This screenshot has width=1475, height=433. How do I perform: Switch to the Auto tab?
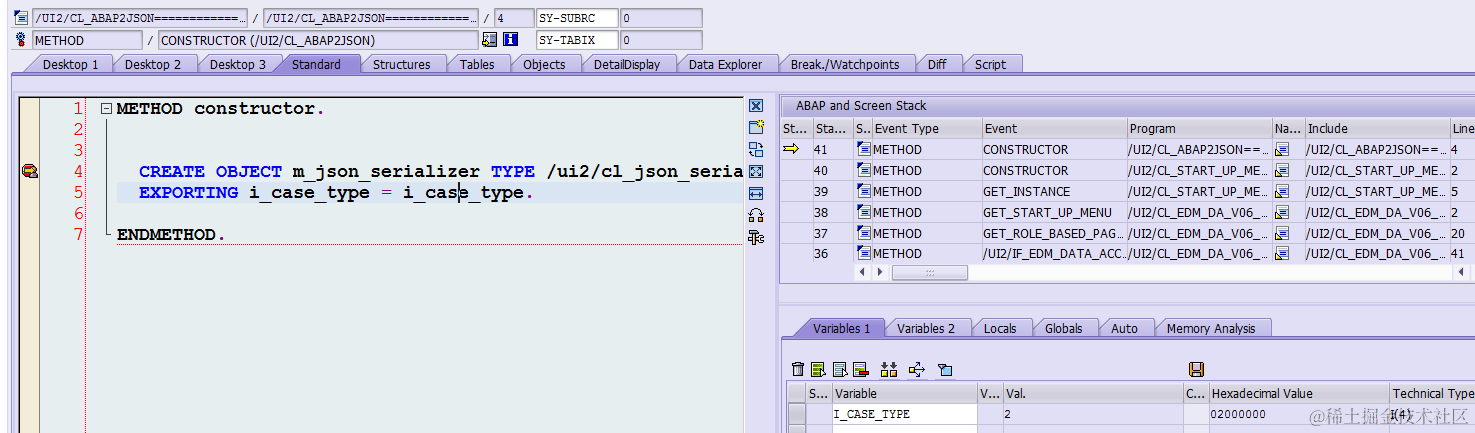[x=1124, y=328]
